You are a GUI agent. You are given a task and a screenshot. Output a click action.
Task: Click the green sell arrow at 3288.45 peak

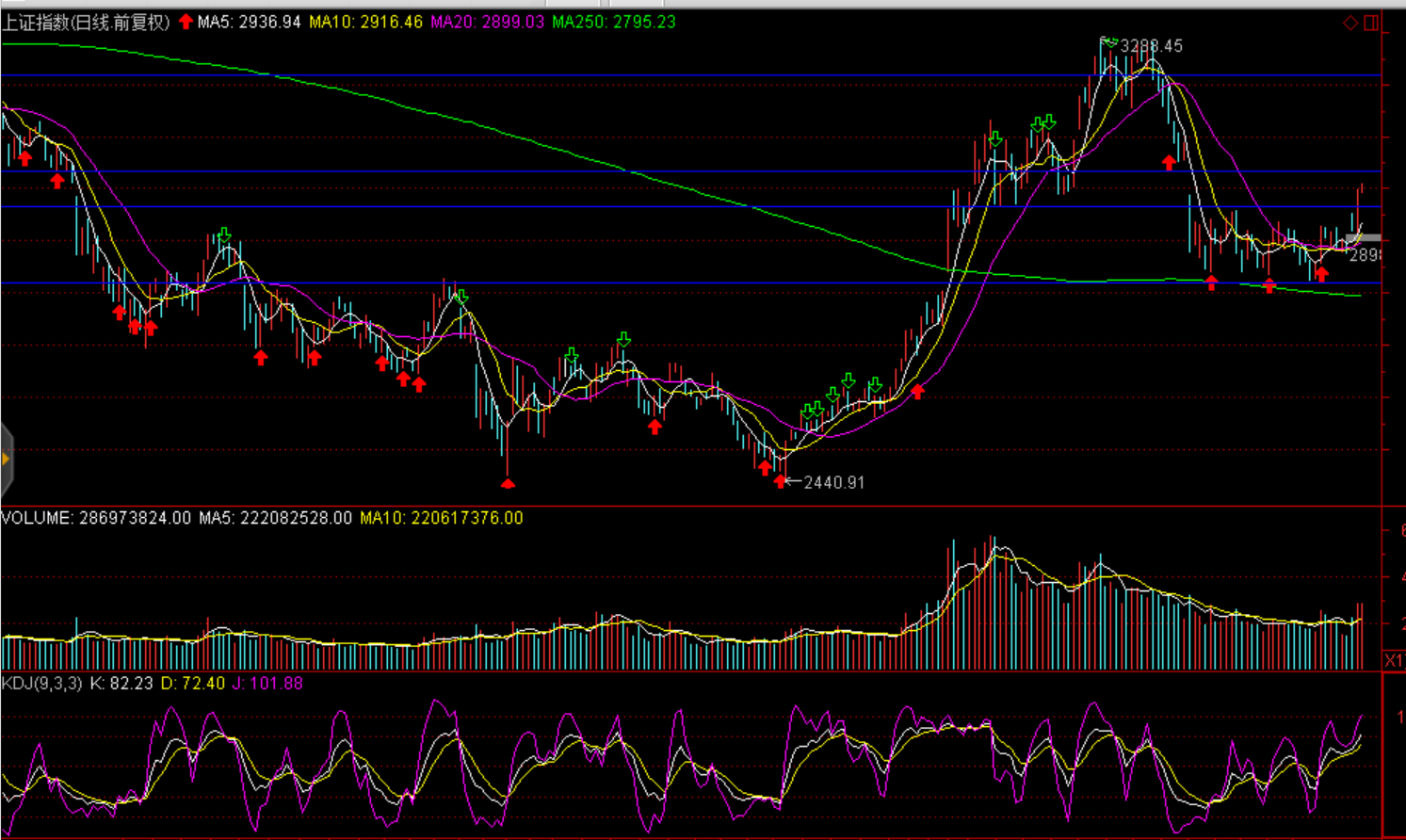(1109, 41)
